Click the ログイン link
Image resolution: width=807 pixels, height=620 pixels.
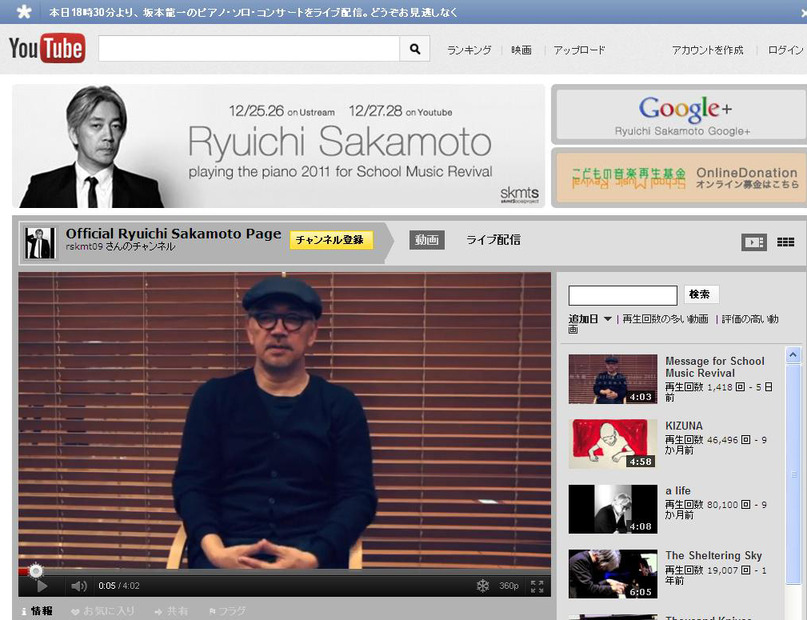point(785,50)
